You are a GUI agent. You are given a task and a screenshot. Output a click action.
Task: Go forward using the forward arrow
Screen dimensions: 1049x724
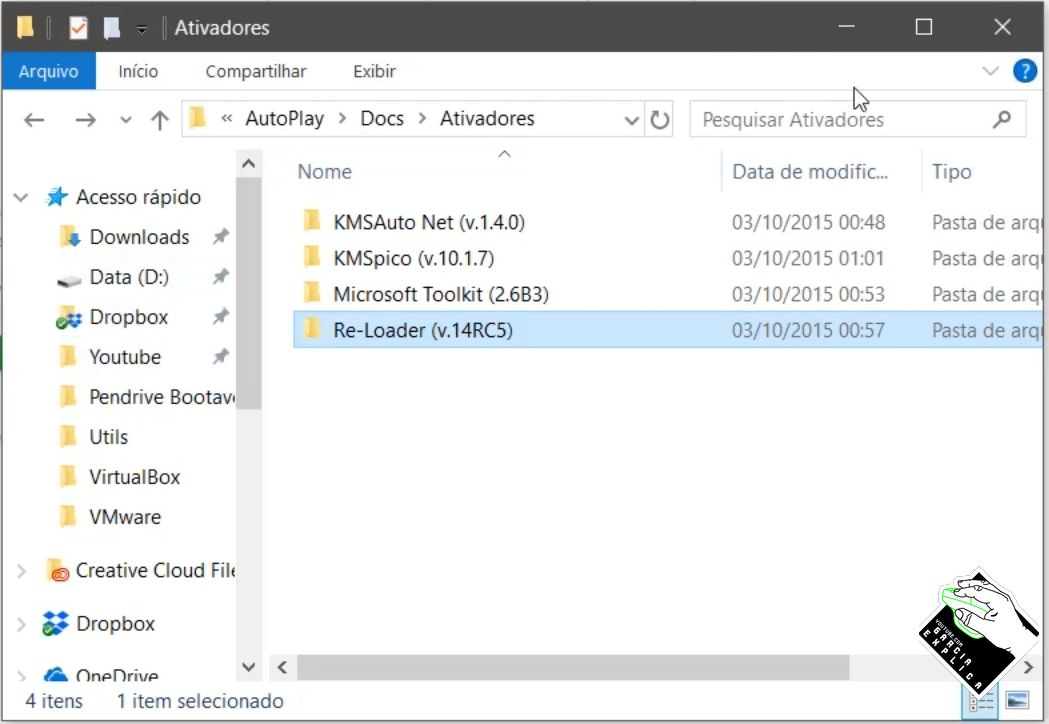pos(85,120)
